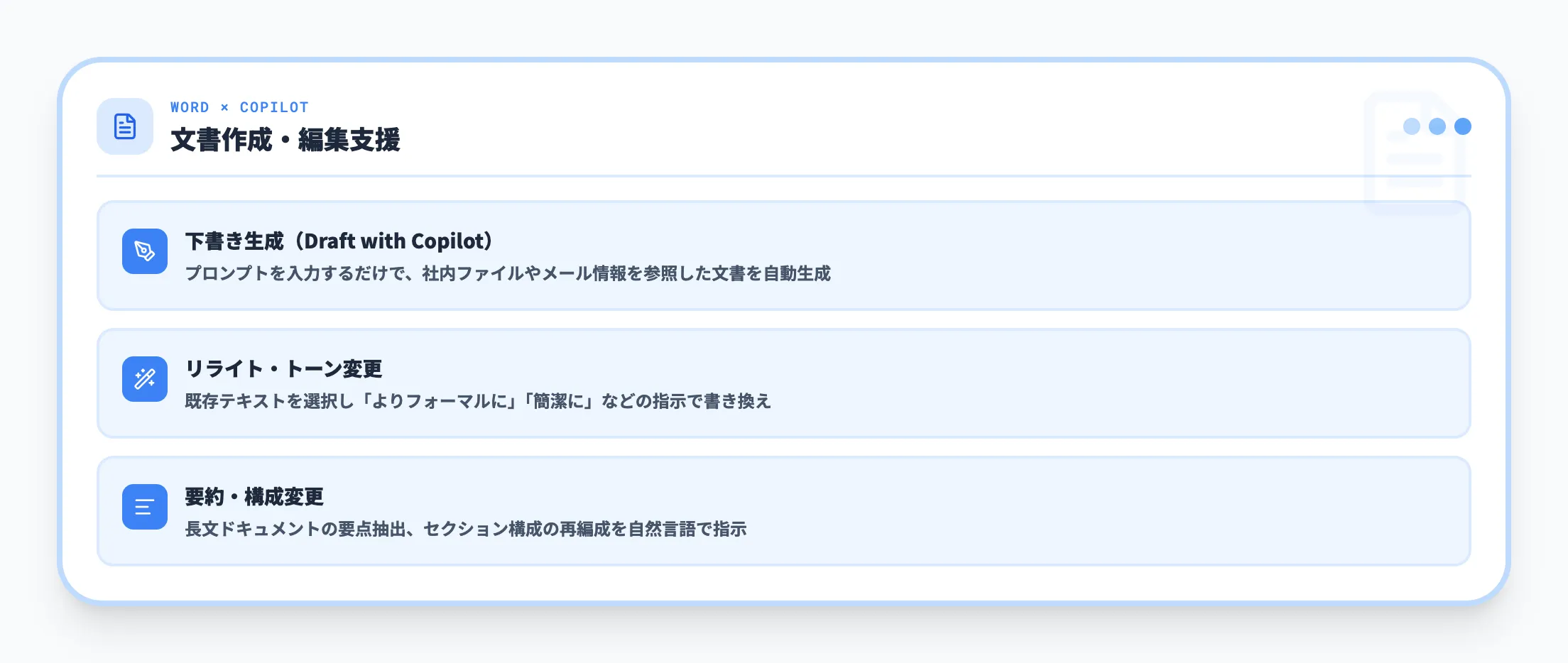Click the word COPILOT in the header label
The width and height of the screenshot is (1568, 663).
point(274,107)
